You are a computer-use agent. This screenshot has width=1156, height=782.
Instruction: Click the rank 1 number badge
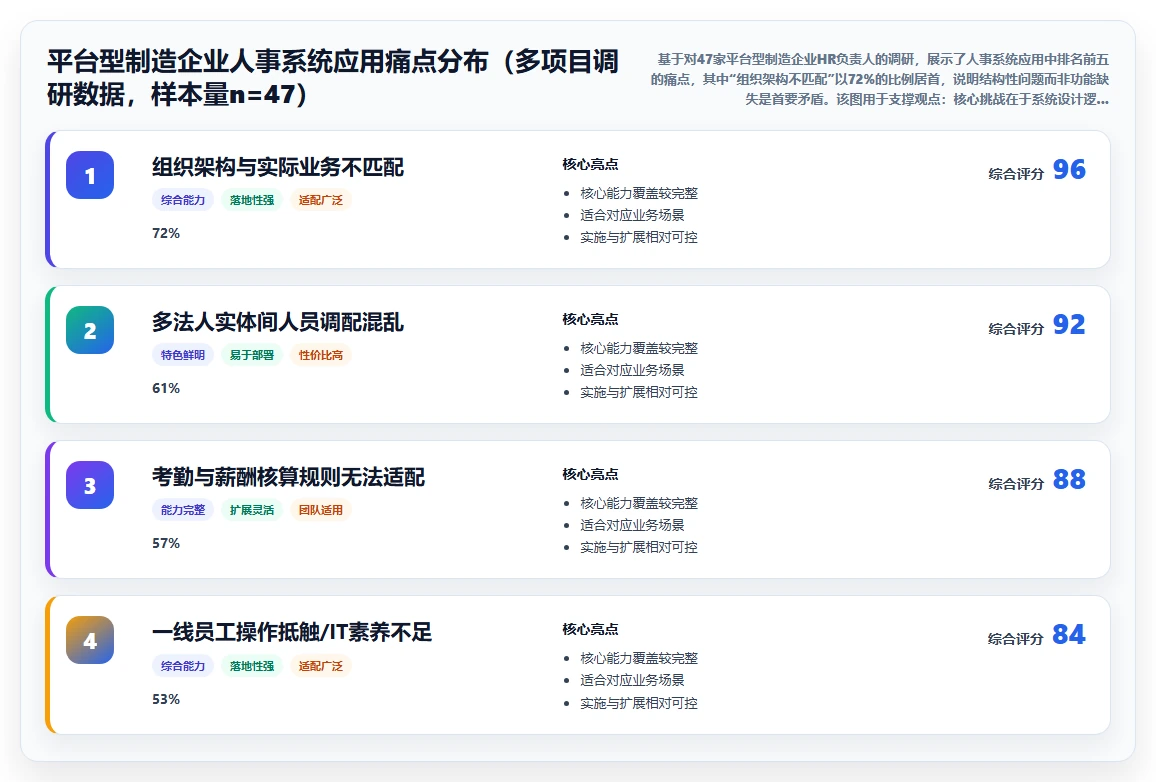[90, 175]
